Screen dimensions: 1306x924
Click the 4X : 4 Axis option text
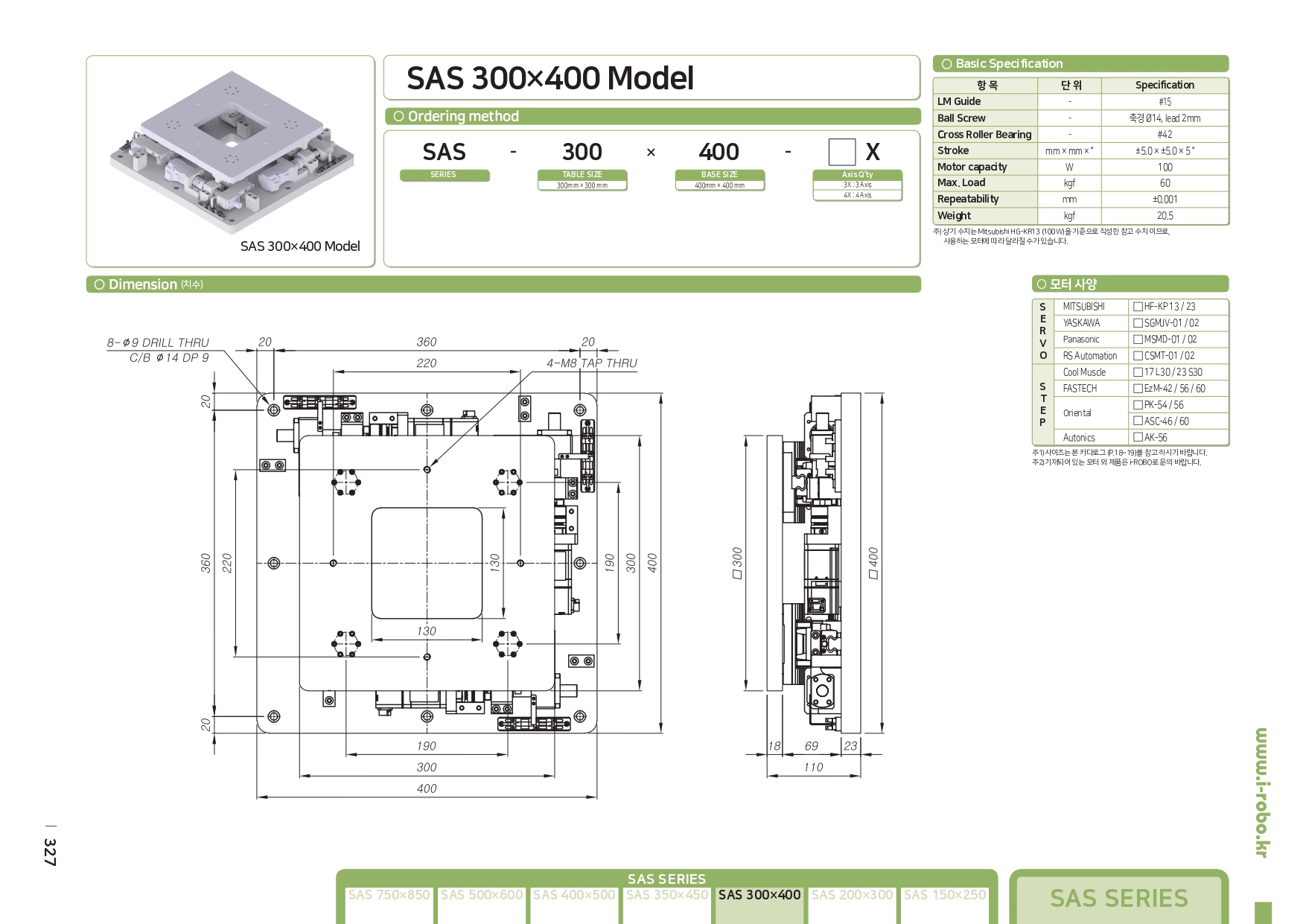click(x=858, y=195)
